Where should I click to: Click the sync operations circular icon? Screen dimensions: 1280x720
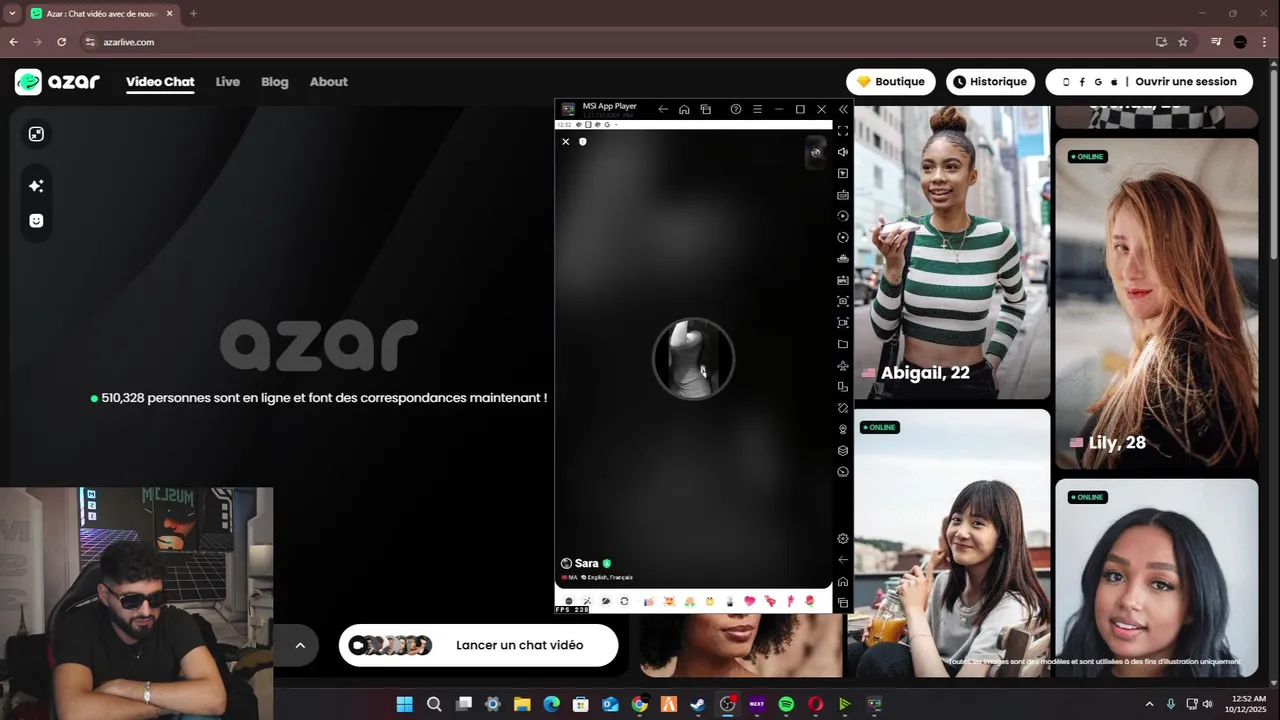pos(843,237)
